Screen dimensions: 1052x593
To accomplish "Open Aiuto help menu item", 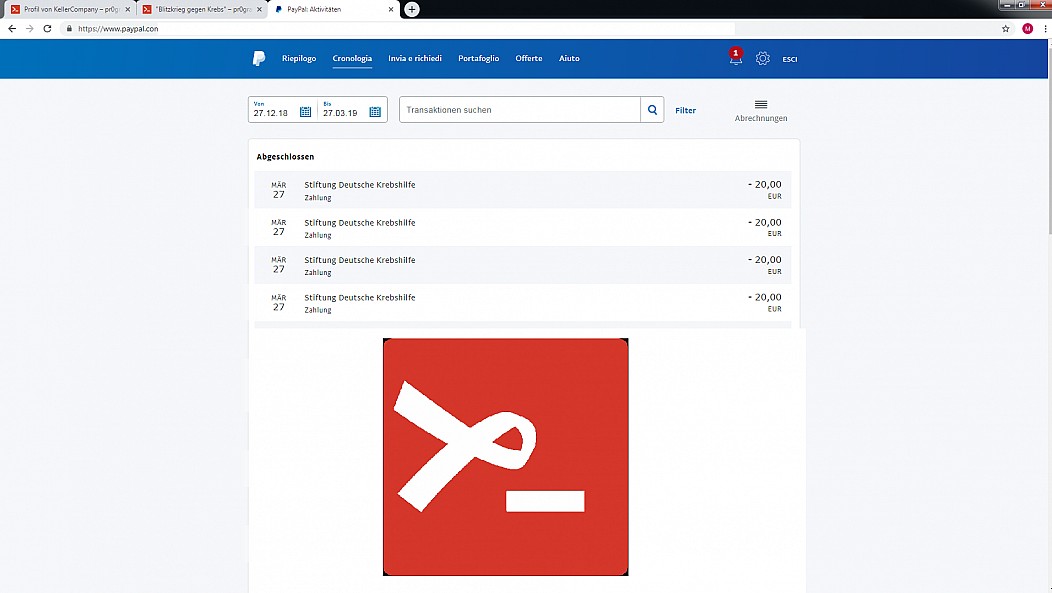I will click(569, 58).
